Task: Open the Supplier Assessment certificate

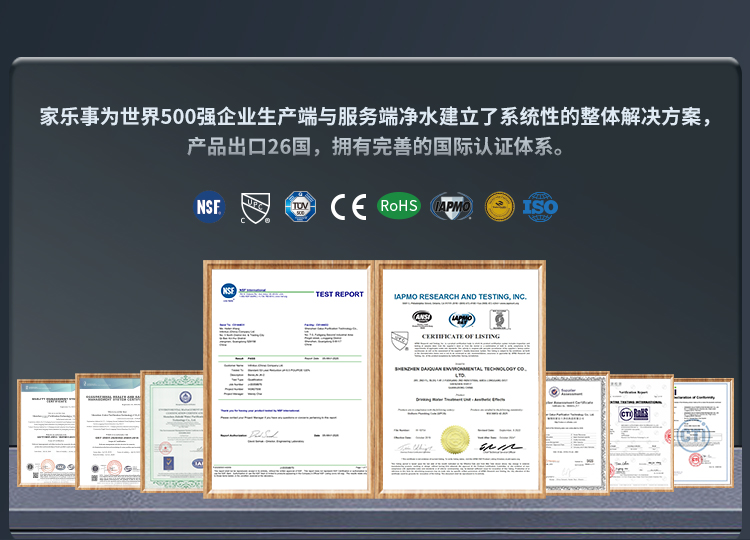Action: coord(577,433)
